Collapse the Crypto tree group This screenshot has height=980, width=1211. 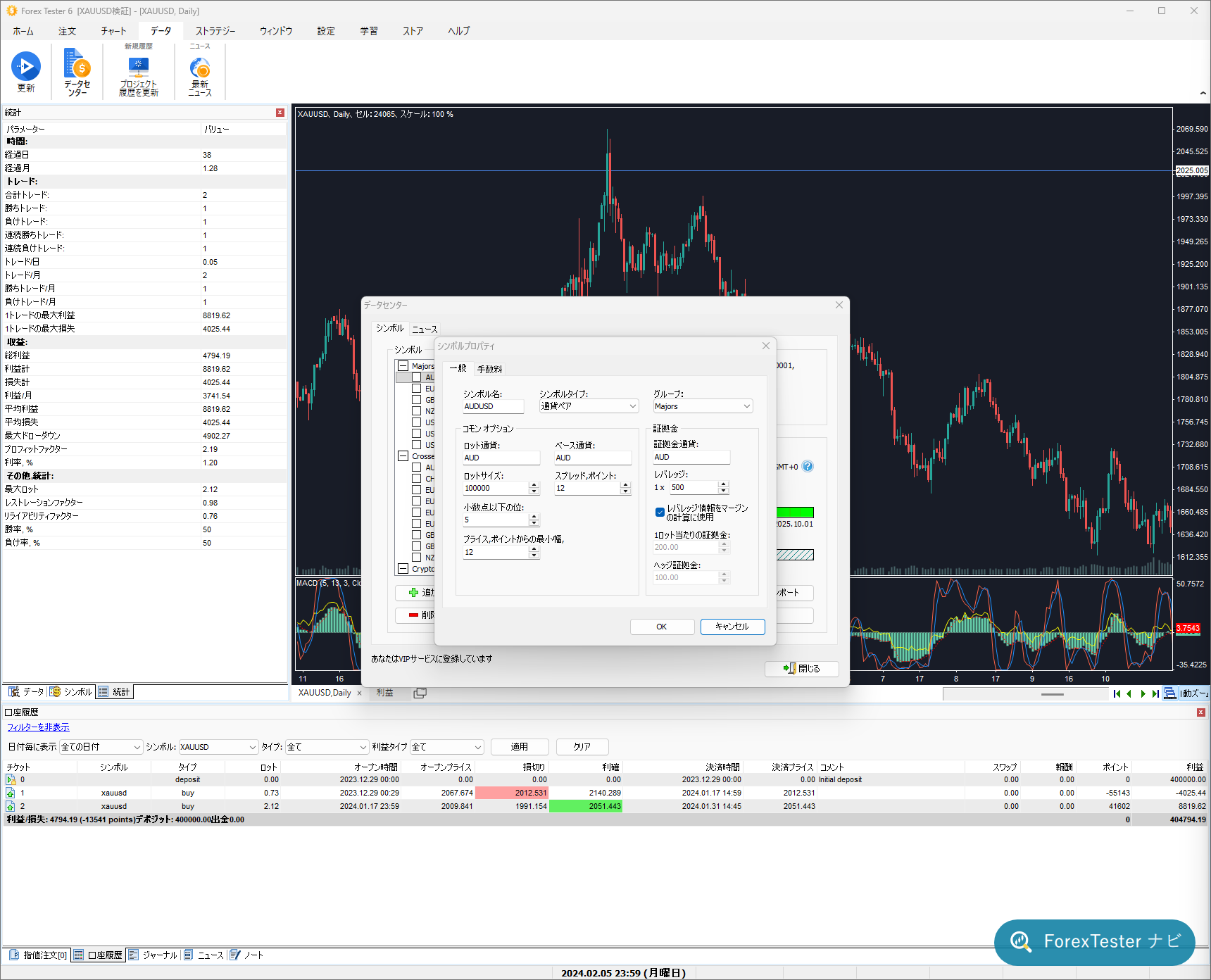403,569
